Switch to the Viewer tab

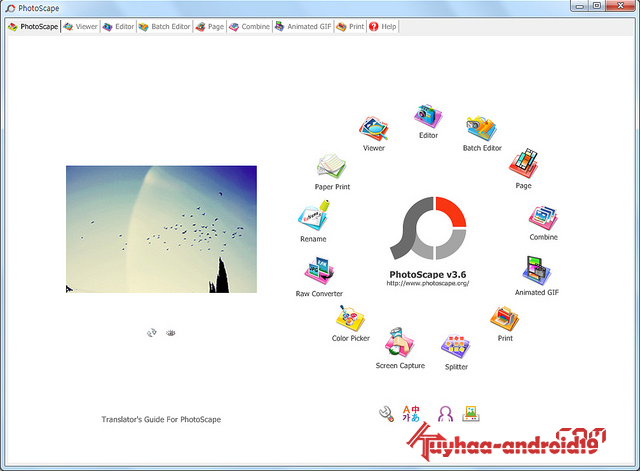(x=81, y=27)
